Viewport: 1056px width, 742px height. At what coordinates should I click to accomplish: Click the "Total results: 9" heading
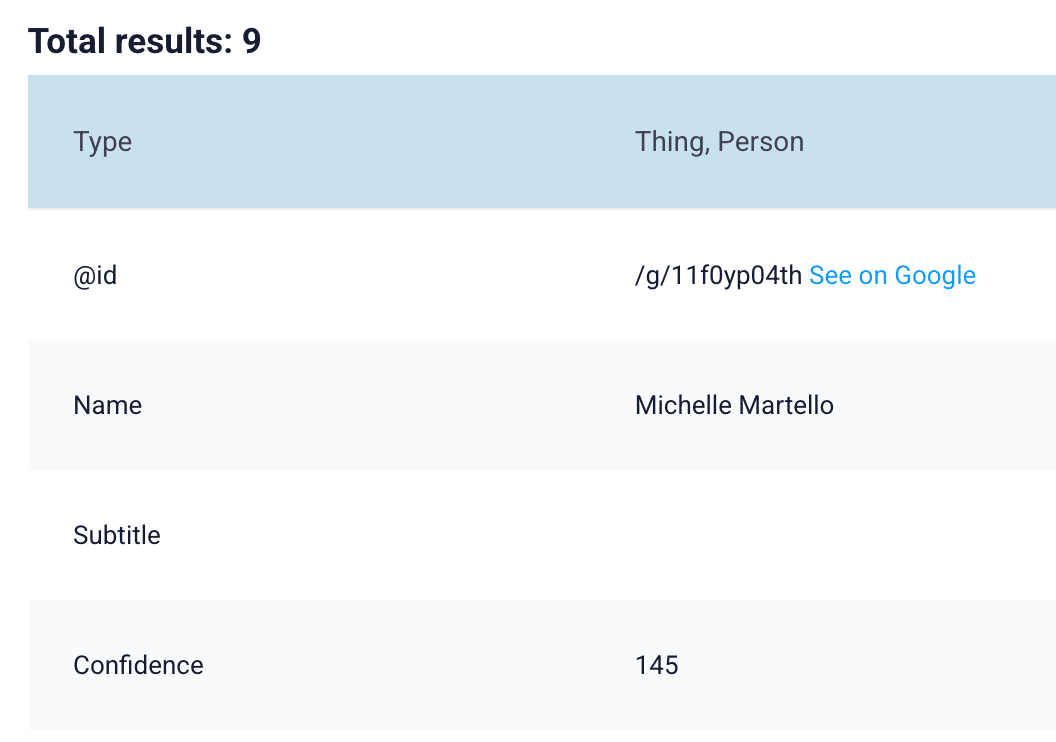pyautogui.click(x=144, y=41)
